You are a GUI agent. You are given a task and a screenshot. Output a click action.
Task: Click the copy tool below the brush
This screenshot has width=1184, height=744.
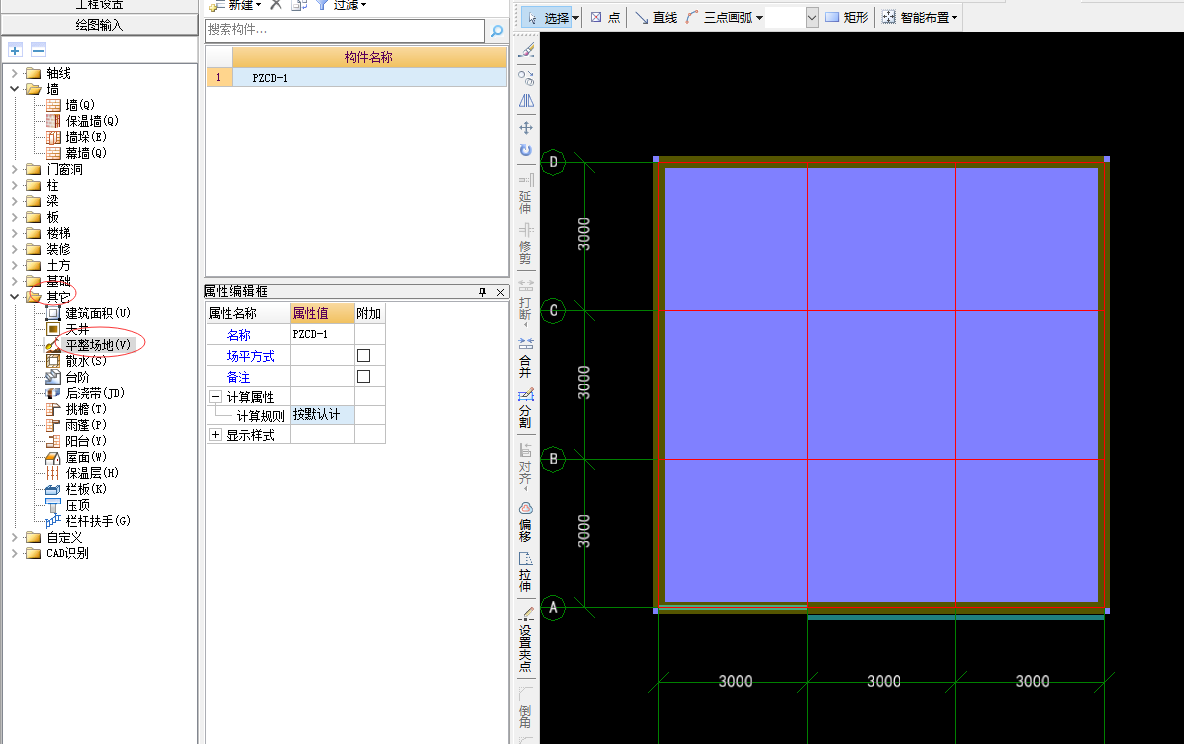pyautogui.click(x=526, y=77)
